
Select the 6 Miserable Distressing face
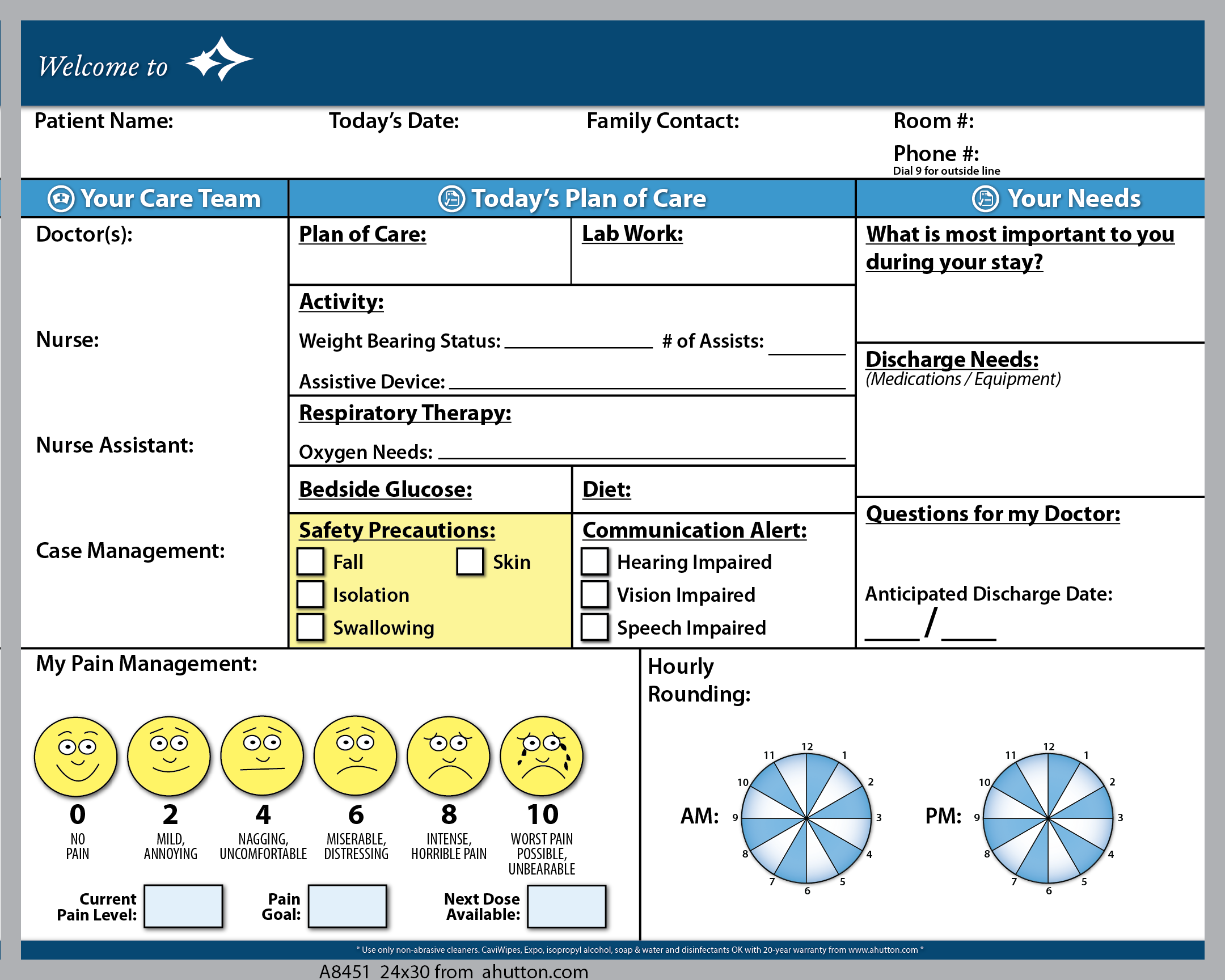click(356, 756)
